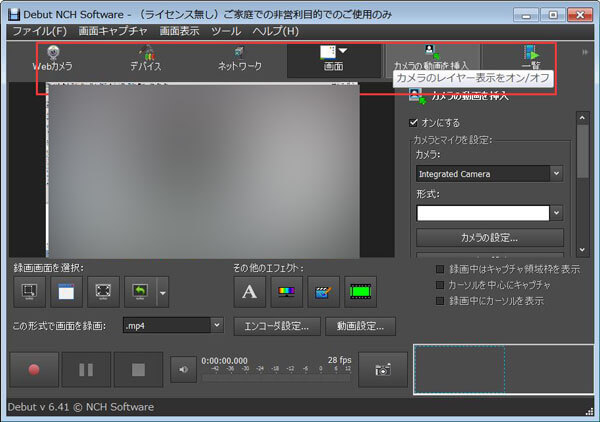Viewport: 600px width, 422px height.
Task: Click the audio level meter bar
Action: click(276, 378)
